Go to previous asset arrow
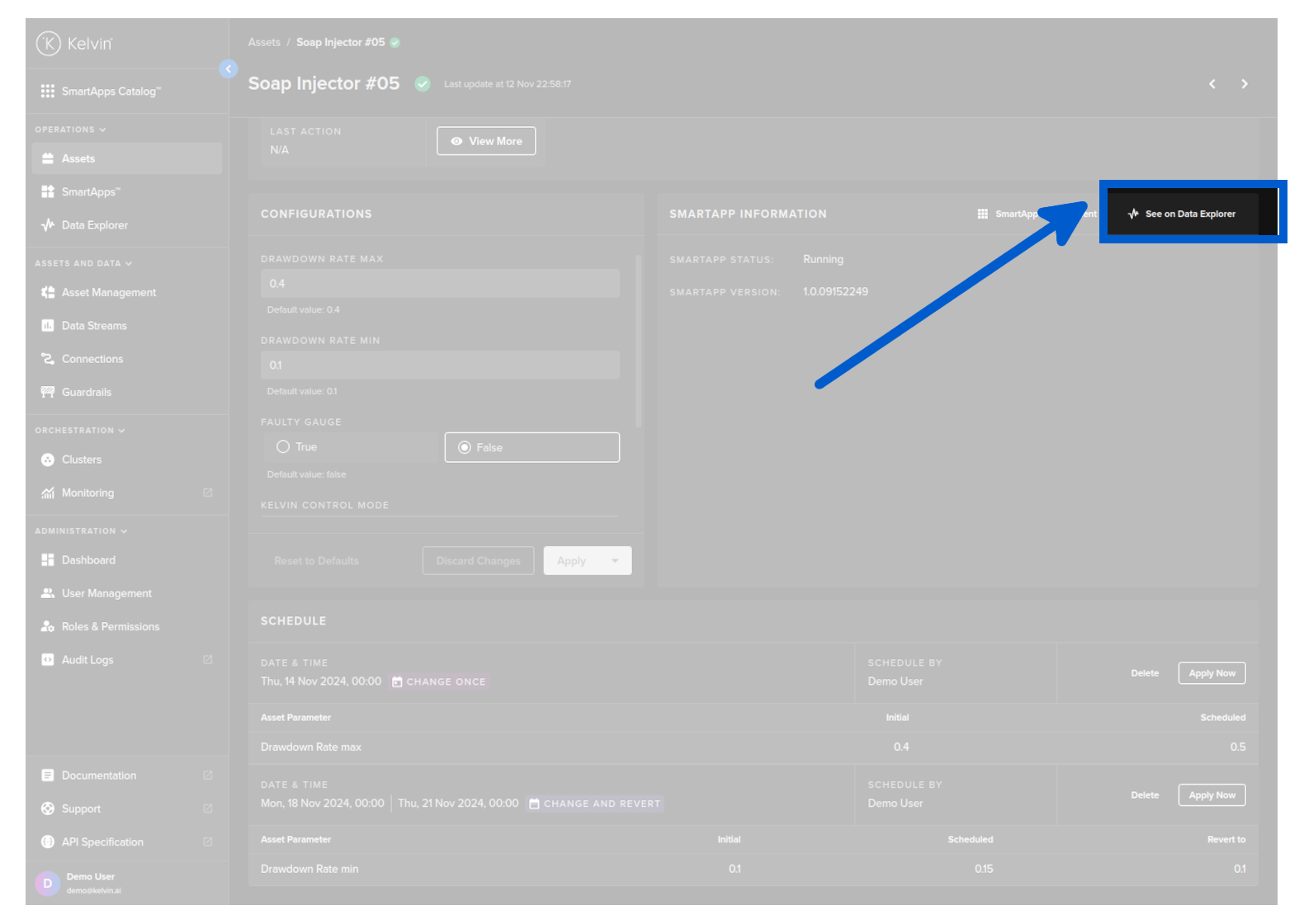This screenshot has height=924, width=1304. click(x=1212, y=84)
